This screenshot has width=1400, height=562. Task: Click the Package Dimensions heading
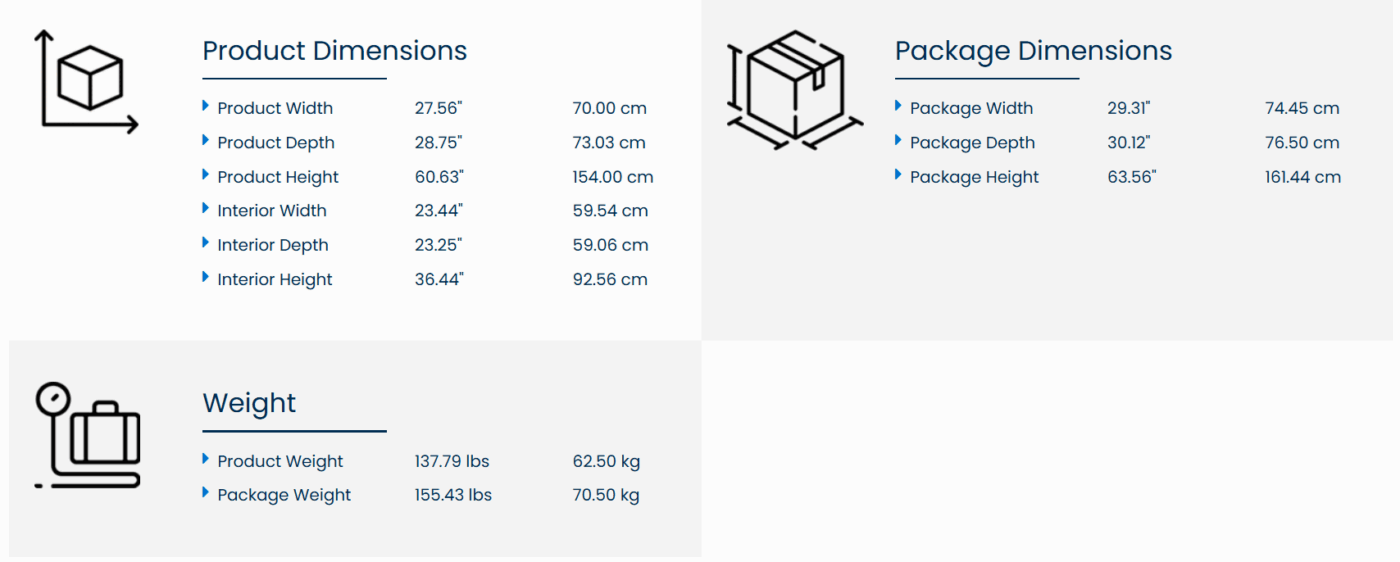[1033, 51]
